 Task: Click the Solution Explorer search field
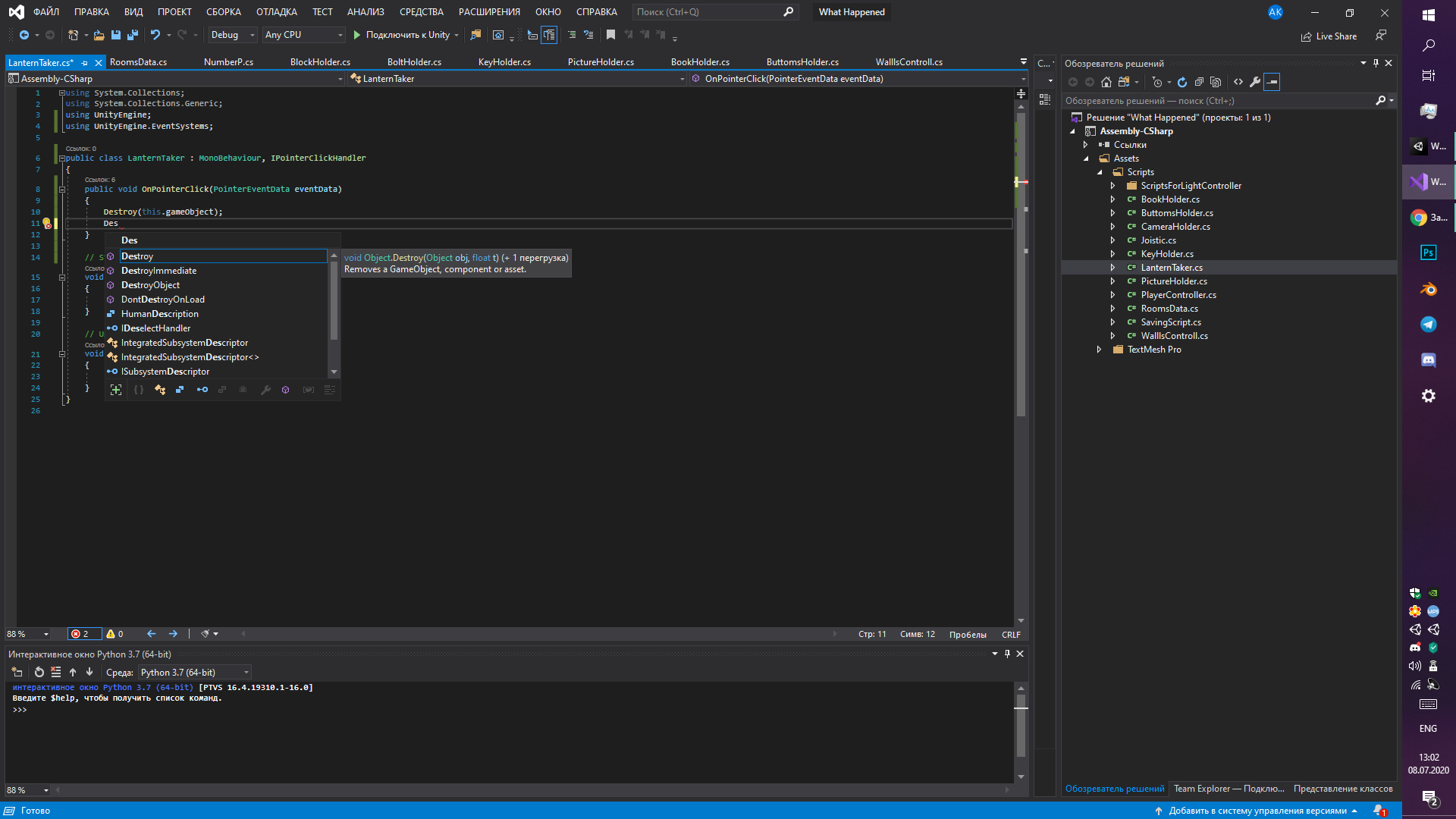pyautogui.click(x=1219, y=101)
